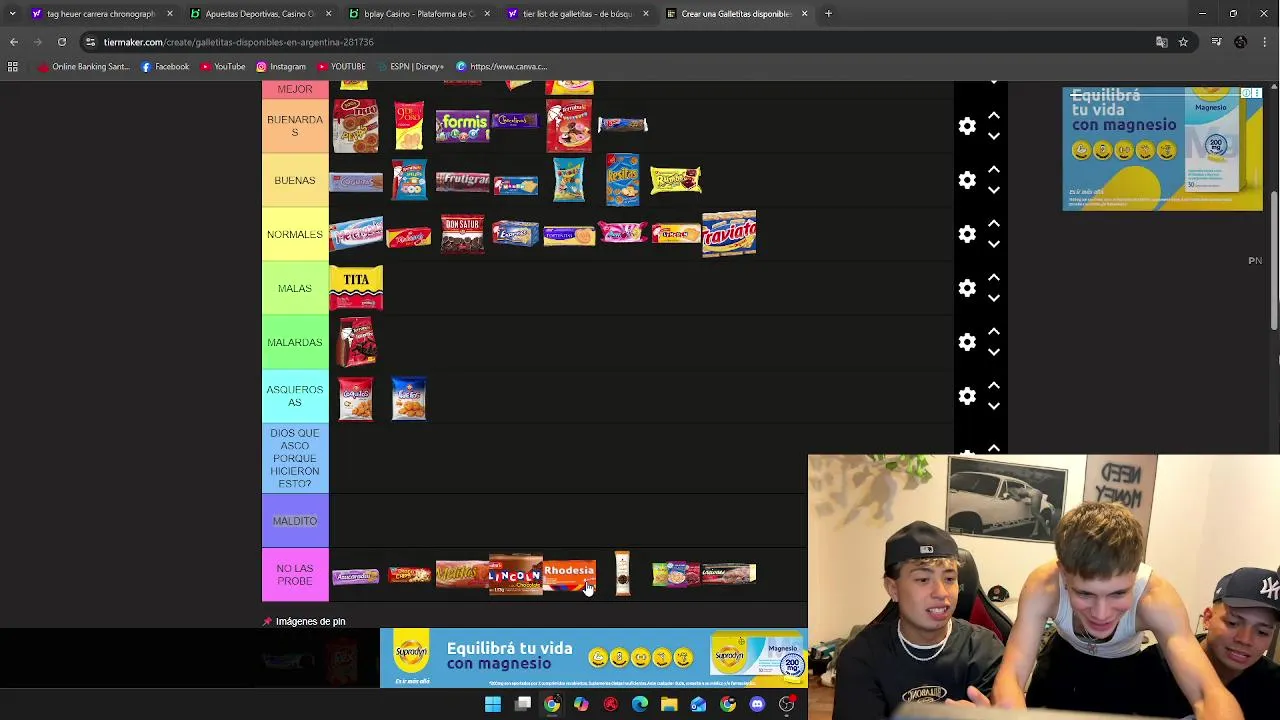The width and height of the screenshot is (1280, 720).
Task: Click the DIOS QUE ASCO tier label
Action: pyautogui.click(x=295, y=459)
